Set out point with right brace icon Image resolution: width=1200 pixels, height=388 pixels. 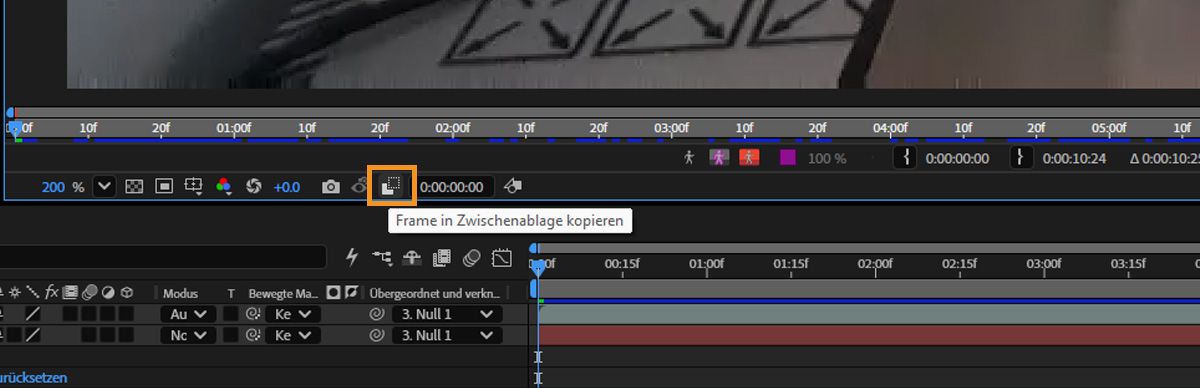(1021, 158)
